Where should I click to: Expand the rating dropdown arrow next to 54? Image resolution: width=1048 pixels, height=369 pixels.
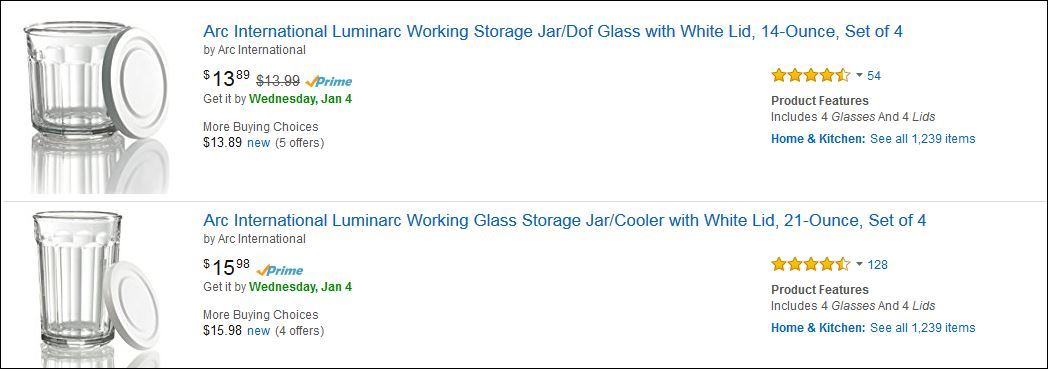click(x=859, y=76)
